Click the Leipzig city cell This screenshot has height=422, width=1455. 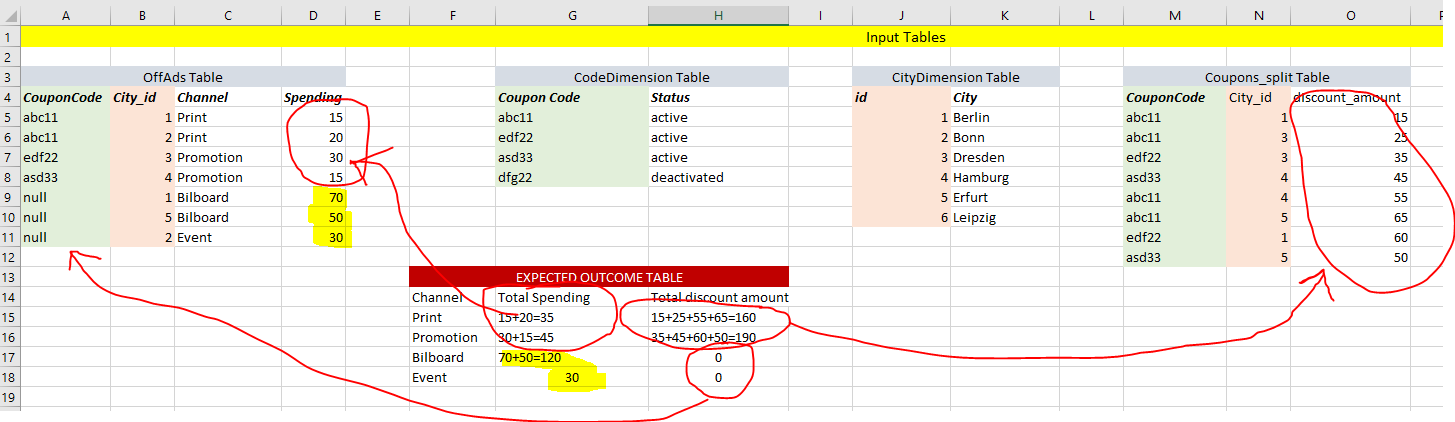tap(1004, 217)
